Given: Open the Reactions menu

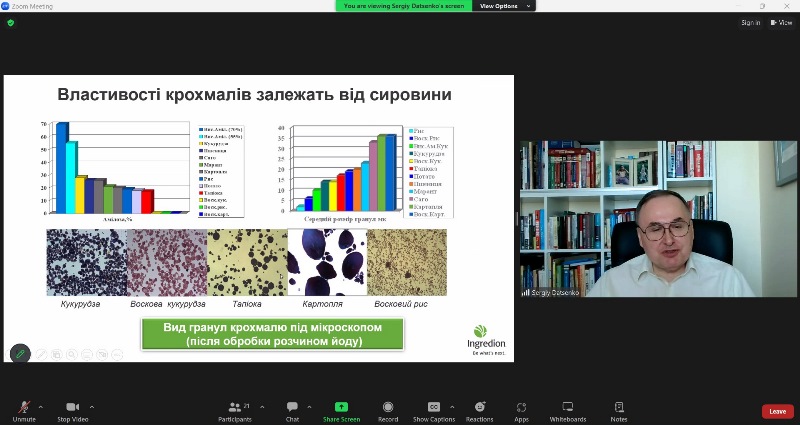Looking at the screenshot, I should 480,411.
